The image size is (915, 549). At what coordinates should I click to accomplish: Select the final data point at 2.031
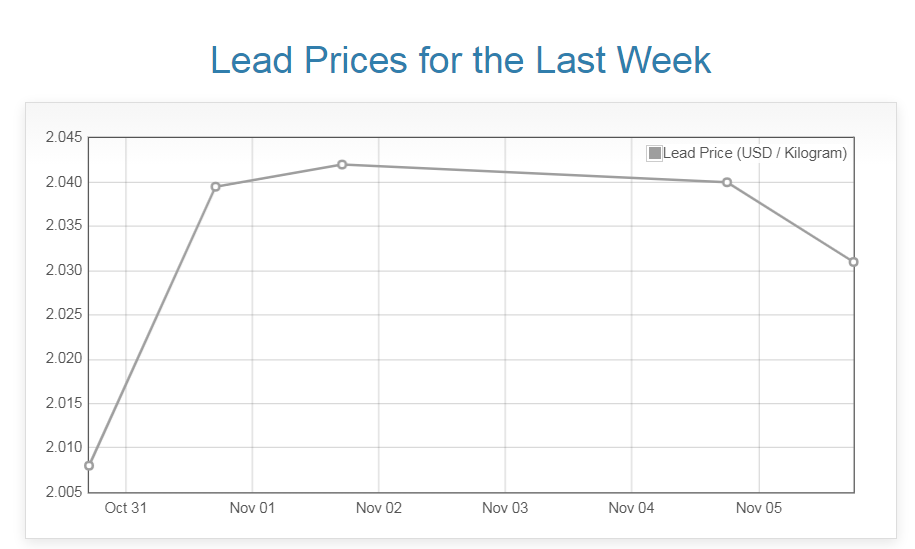[853, 262]
